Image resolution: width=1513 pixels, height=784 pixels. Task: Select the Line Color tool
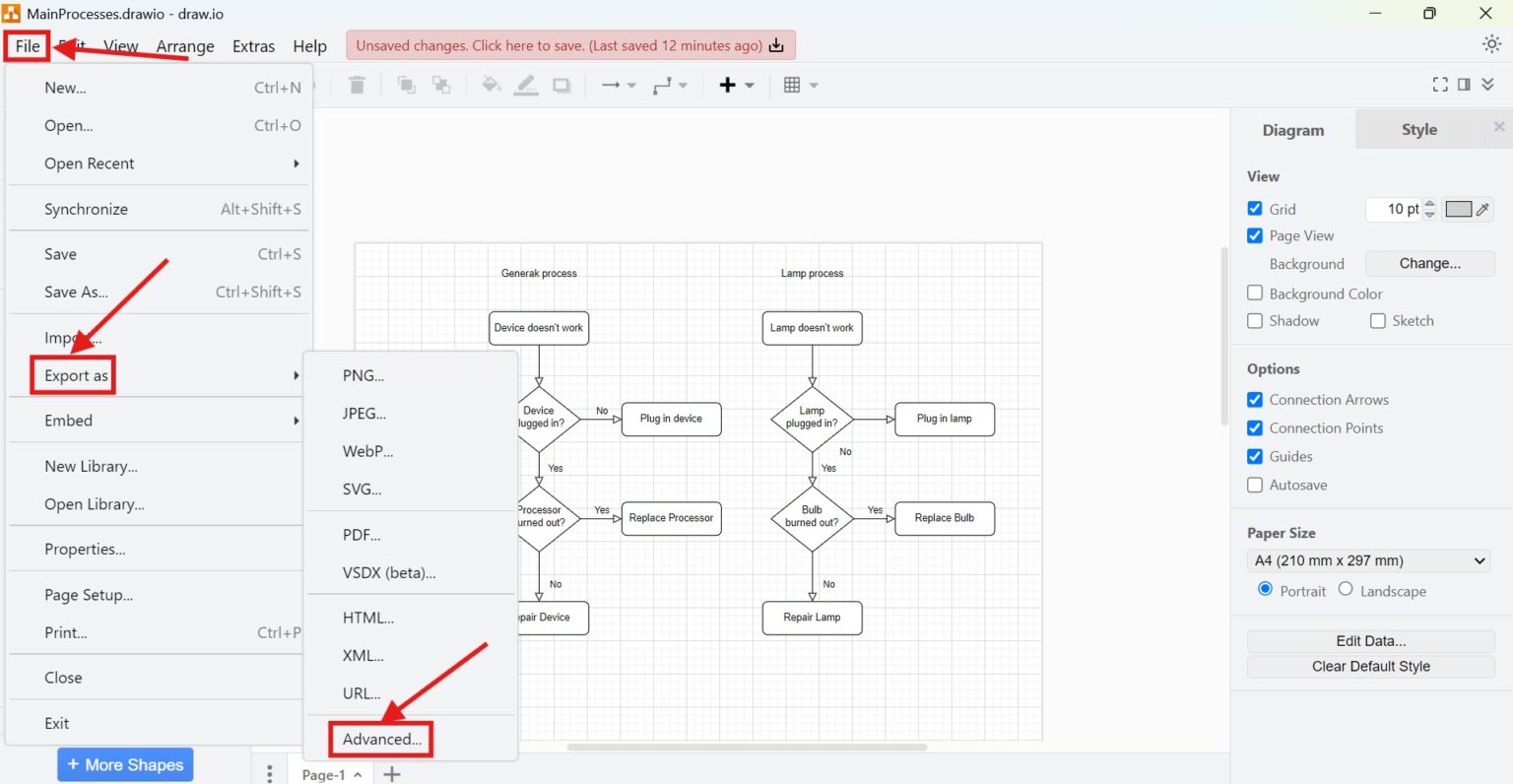[x=526, y=85]
